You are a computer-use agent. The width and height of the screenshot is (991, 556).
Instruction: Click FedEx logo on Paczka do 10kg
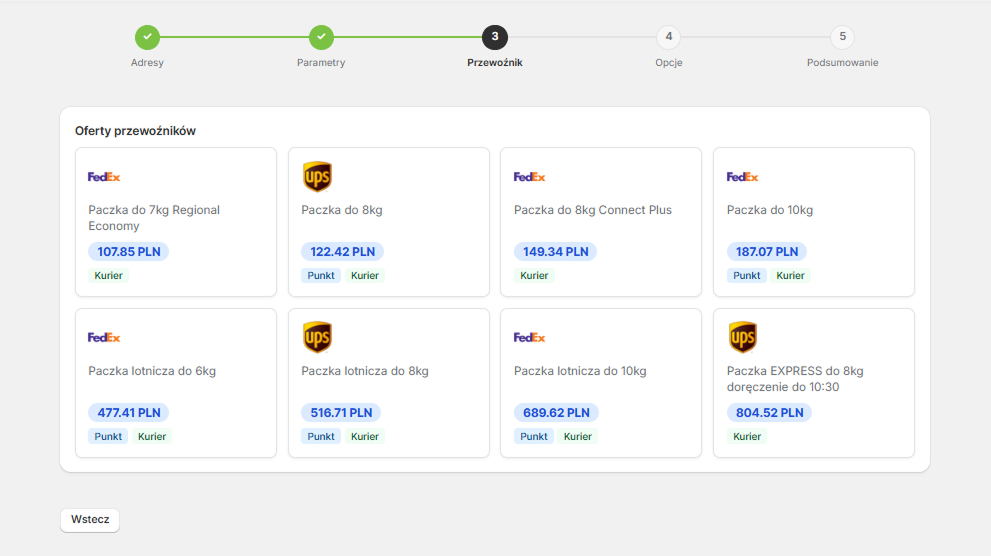point(742,177)
